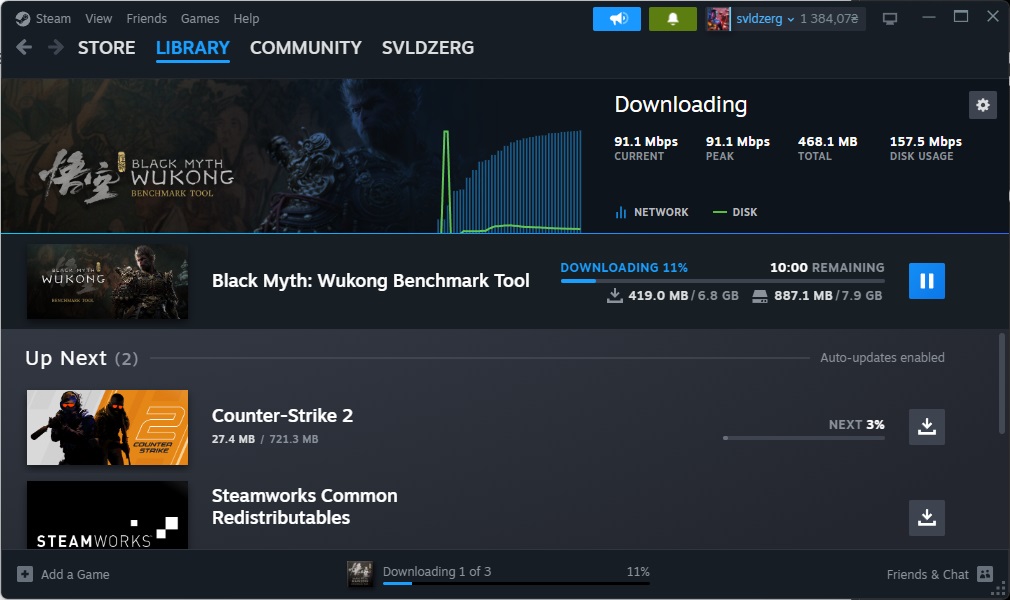Click the blue megaphone announcements button

[616, 19]
